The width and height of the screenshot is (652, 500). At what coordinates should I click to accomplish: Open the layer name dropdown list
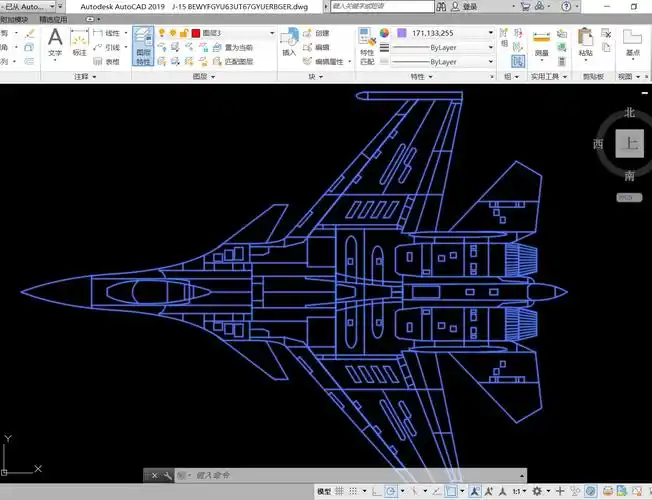pos(272,33)
